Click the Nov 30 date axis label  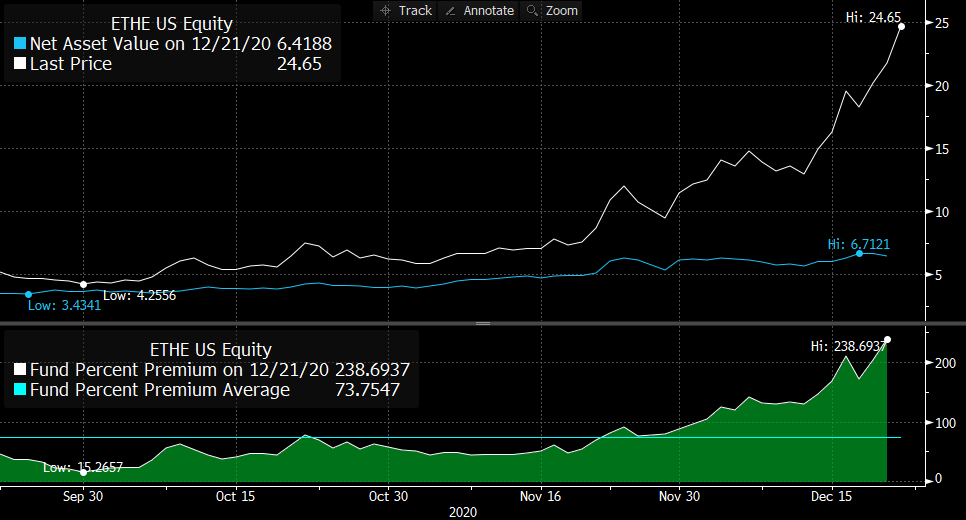(x=679, y=497)
